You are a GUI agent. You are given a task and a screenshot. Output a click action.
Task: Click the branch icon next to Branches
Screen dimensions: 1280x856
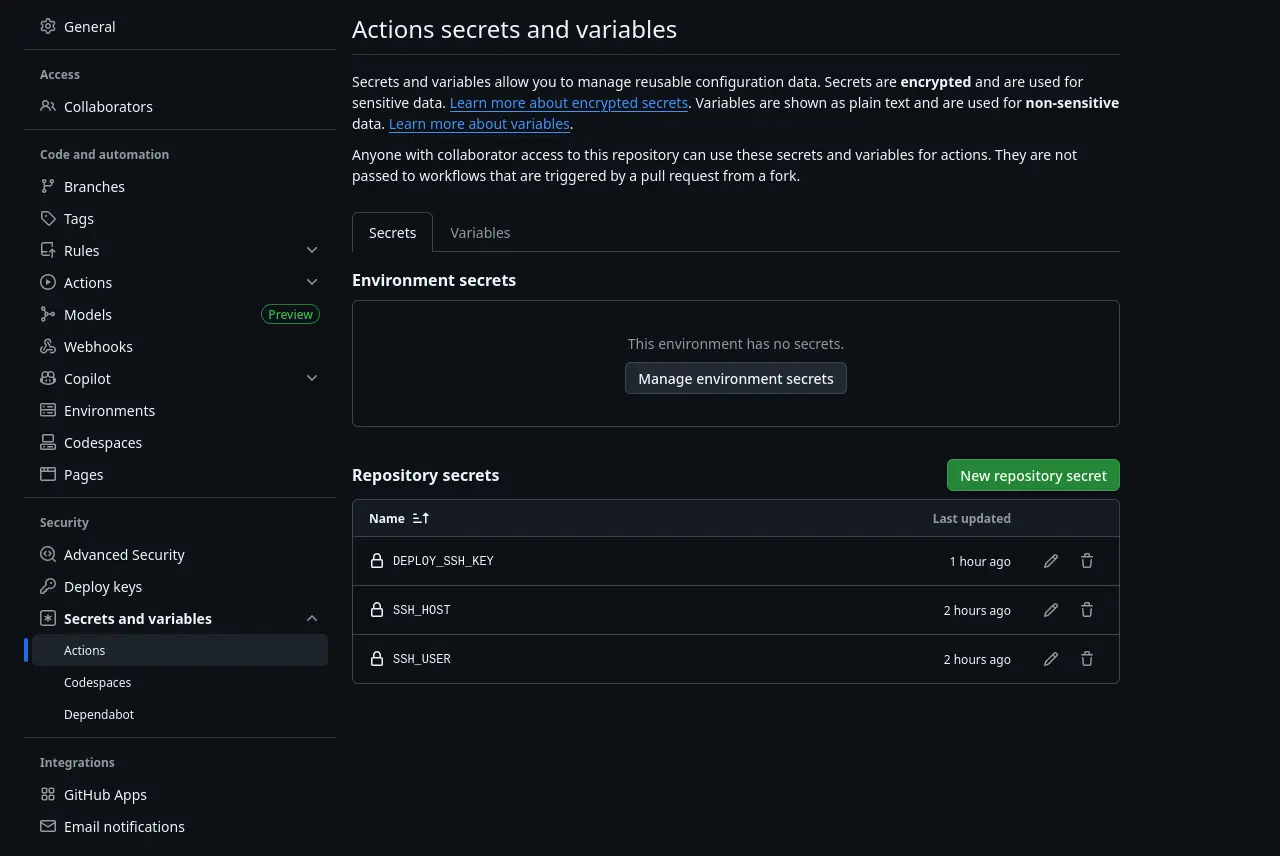point(48,186)
